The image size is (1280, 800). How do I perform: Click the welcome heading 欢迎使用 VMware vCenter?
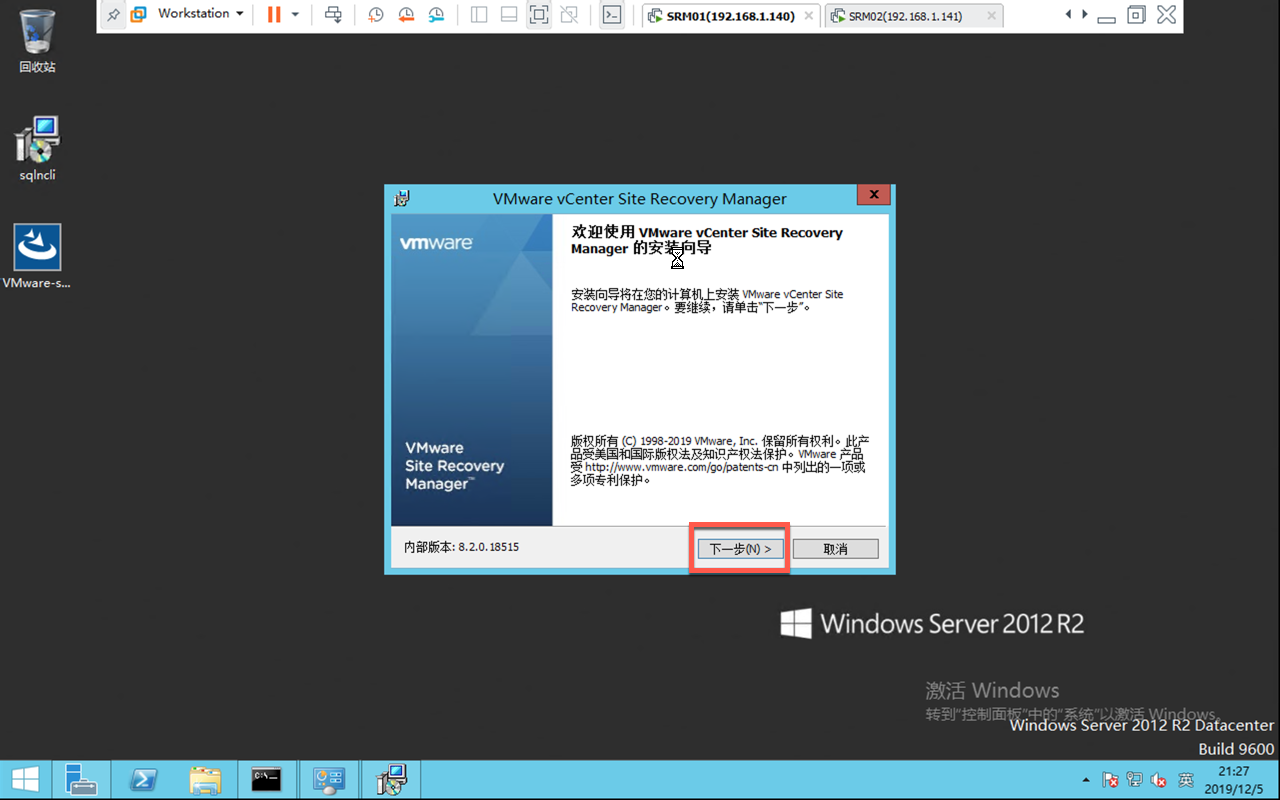click(707, 240)
